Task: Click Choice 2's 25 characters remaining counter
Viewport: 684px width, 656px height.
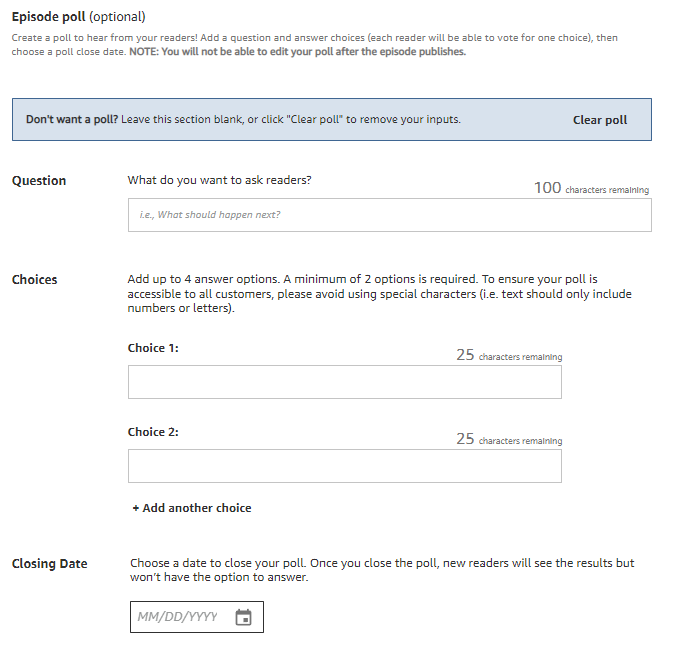Action: click(x=509, y=439)
